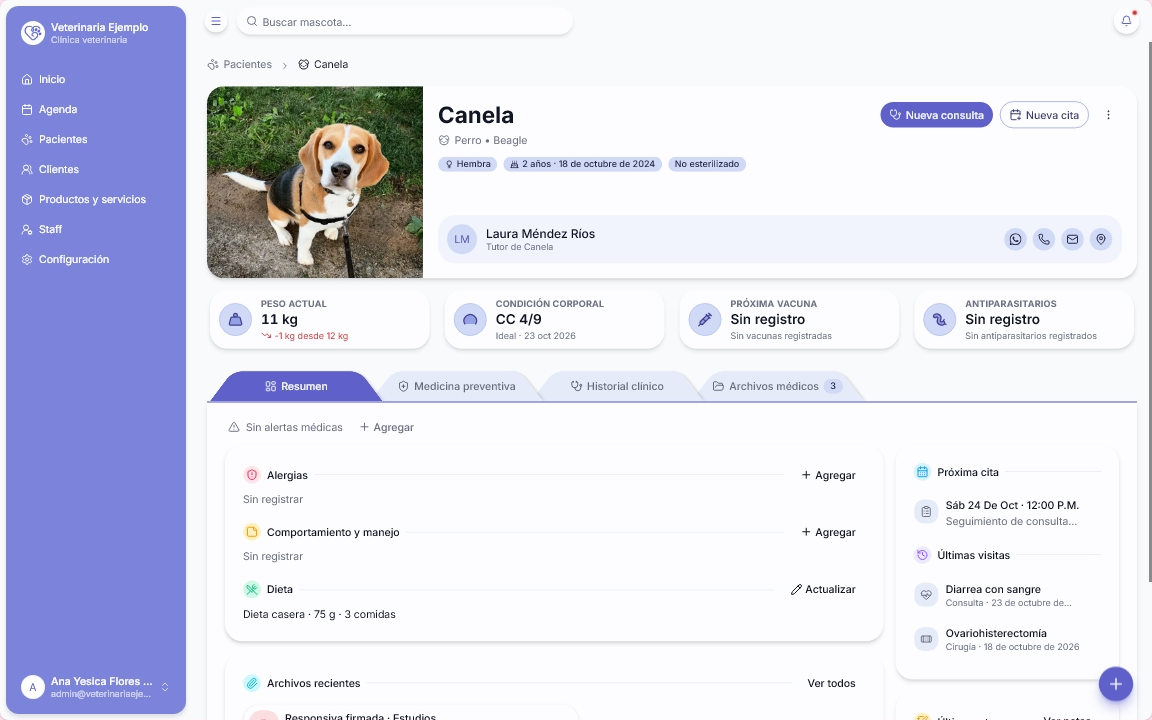Schedule a Nueva cita

point(1044,115)
